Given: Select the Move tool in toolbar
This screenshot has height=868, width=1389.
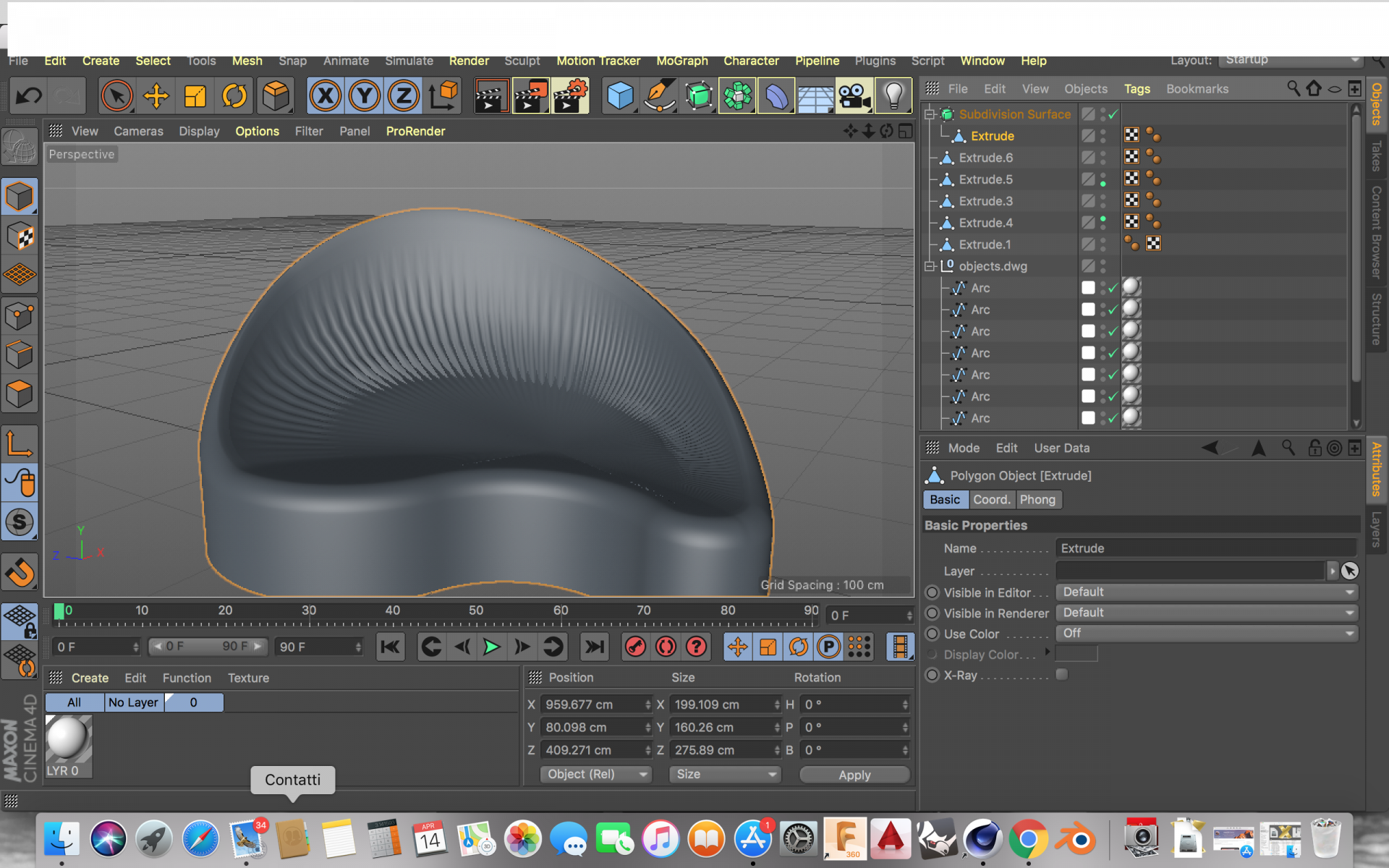Looking at the screenshot, I should [157, 93].
